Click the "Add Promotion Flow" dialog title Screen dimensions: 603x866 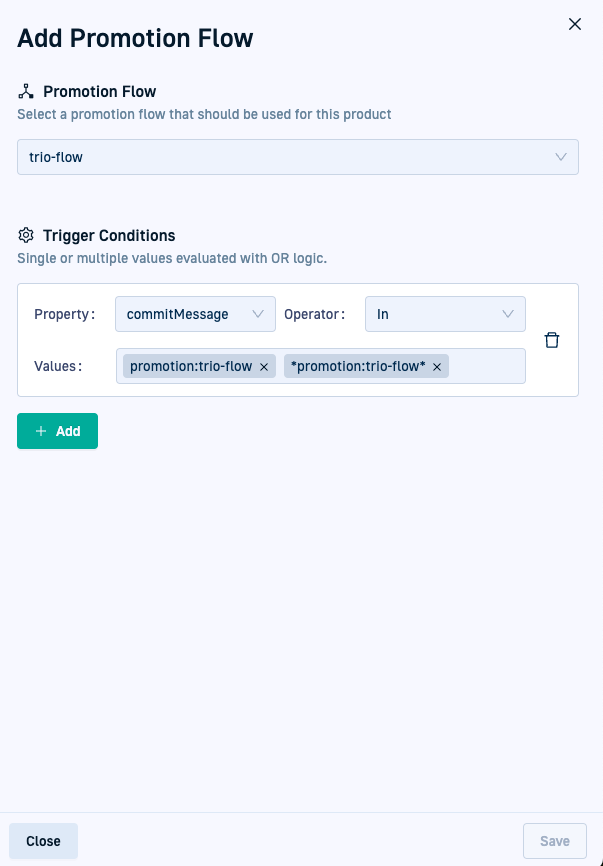point(135,39)
